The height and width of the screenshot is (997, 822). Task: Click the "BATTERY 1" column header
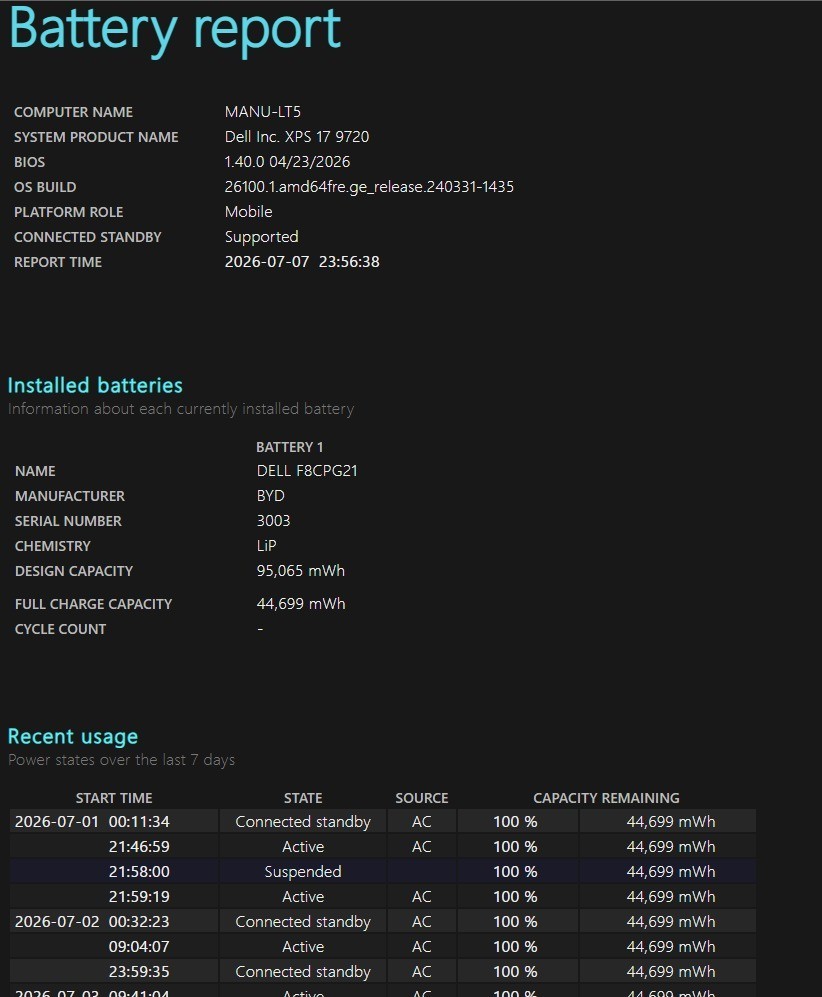click(289, 447)
